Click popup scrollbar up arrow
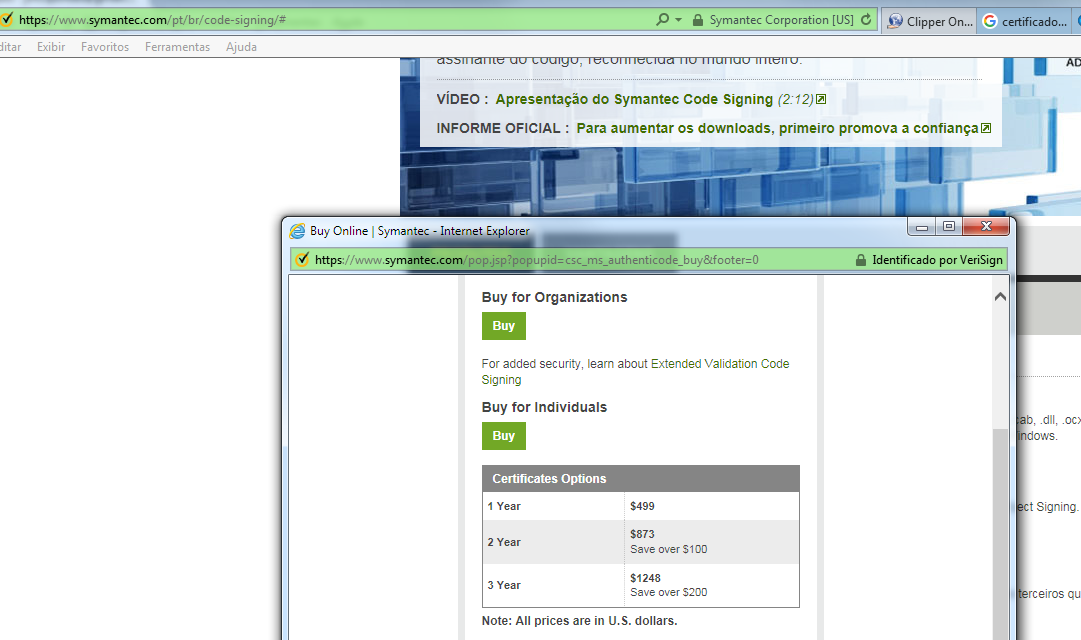Viewport: 1081px width, 640px height. click(x=1000, y=297)
